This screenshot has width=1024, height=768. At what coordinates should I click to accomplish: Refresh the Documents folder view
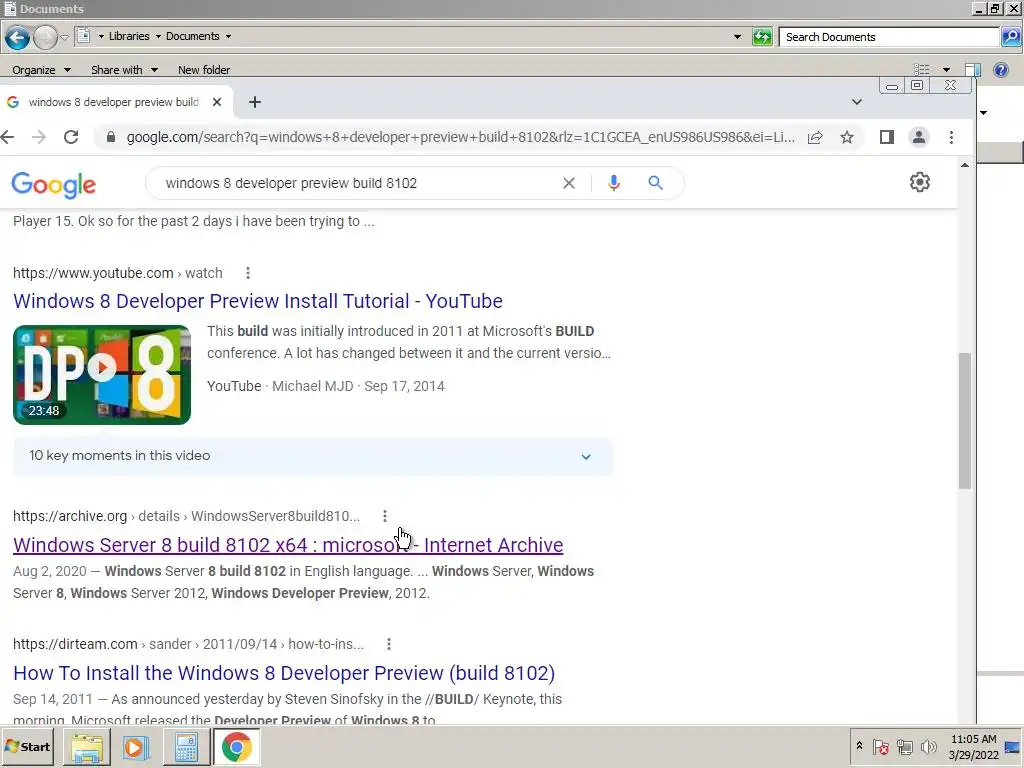point(761,37)
